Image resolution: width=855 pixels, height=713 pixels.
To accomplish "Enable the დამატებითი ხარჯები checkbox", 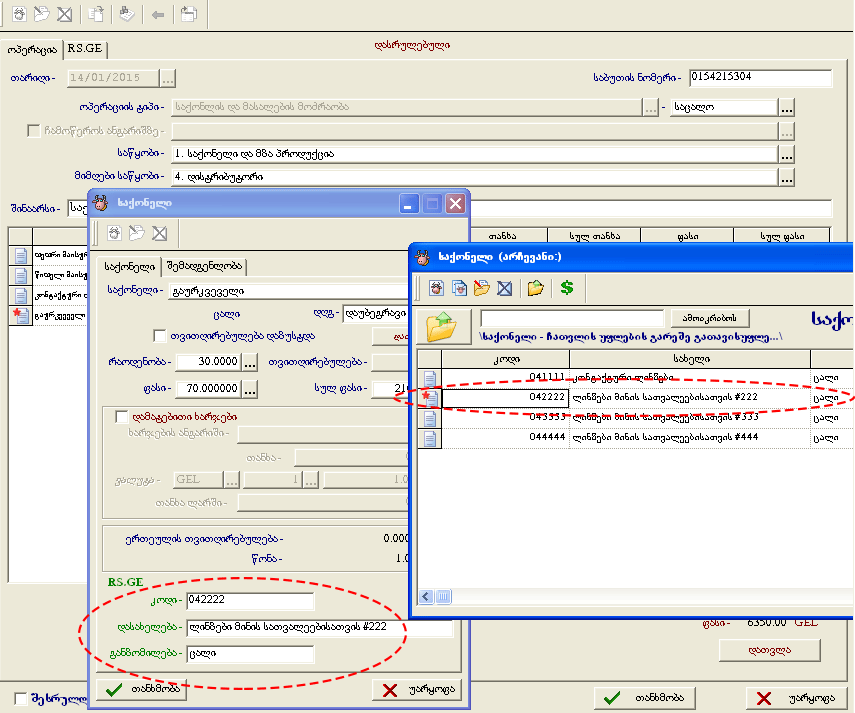I will tap(122, 417).
